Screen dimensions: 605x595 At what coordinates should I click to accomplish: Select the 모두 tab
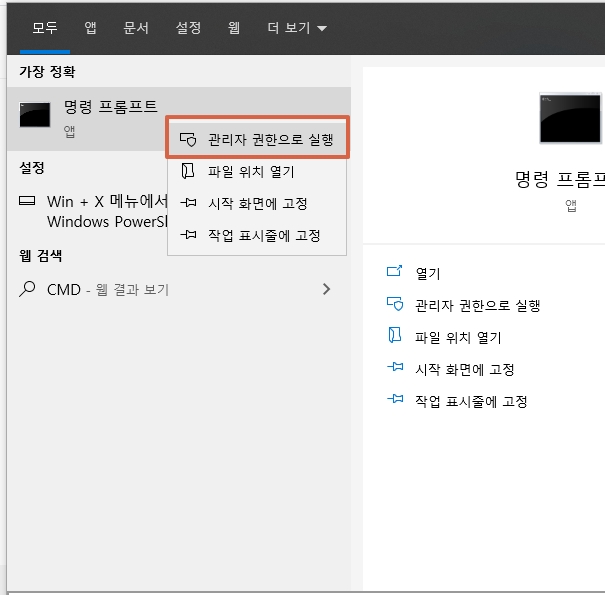[x=45, y=28]
